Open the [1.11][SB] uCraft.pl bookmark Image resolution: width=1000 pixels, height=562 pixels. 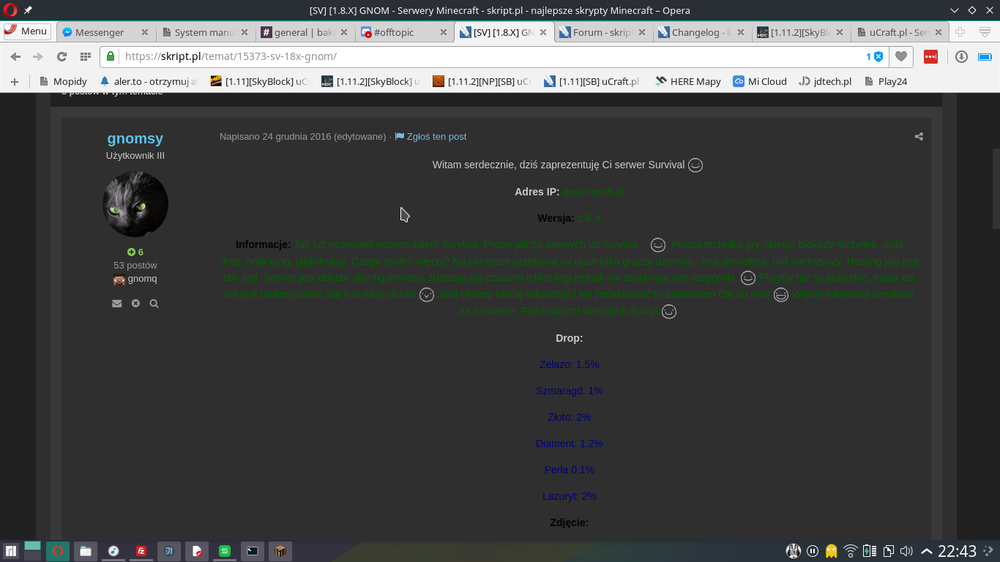point(591,82)
